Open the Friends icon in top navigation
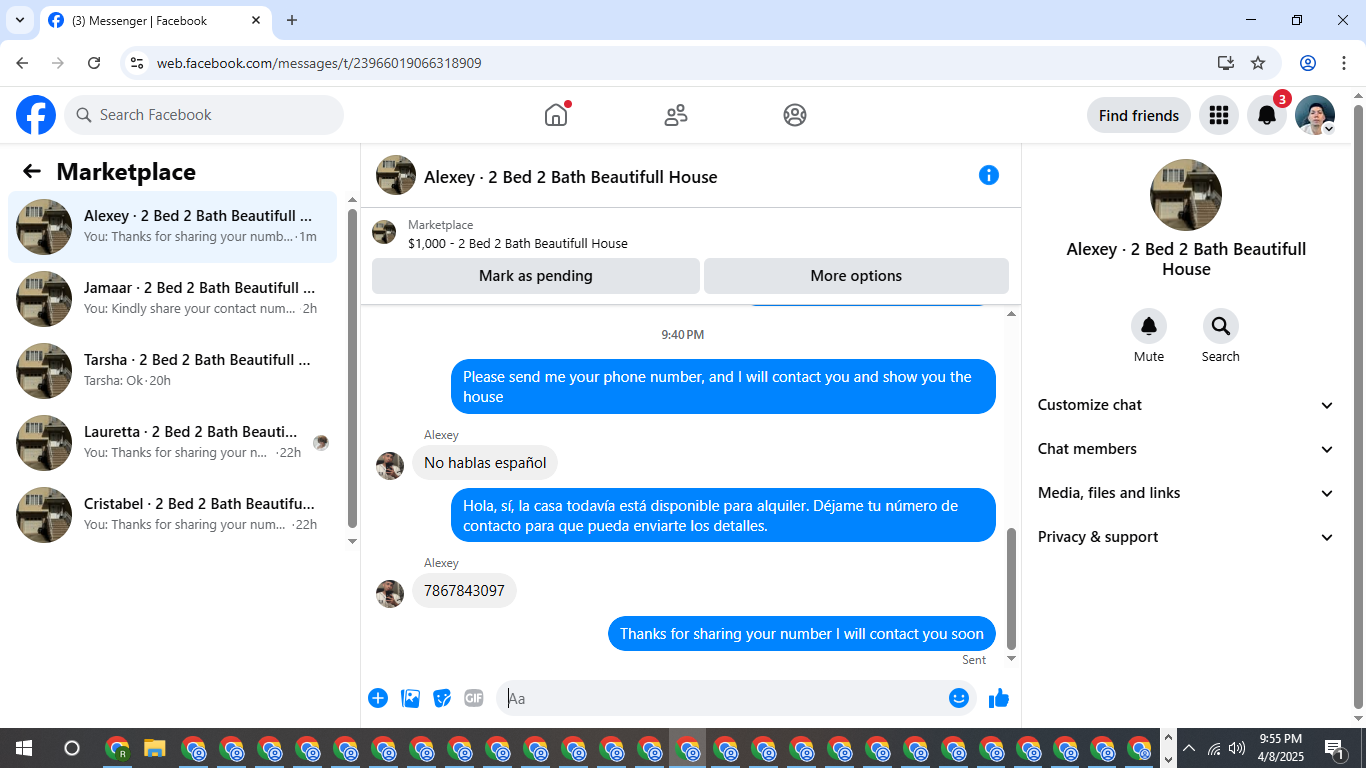Image resolution: width=1366 pixels, height=768 pixels. pyautogui.click(x=676, y=115)
